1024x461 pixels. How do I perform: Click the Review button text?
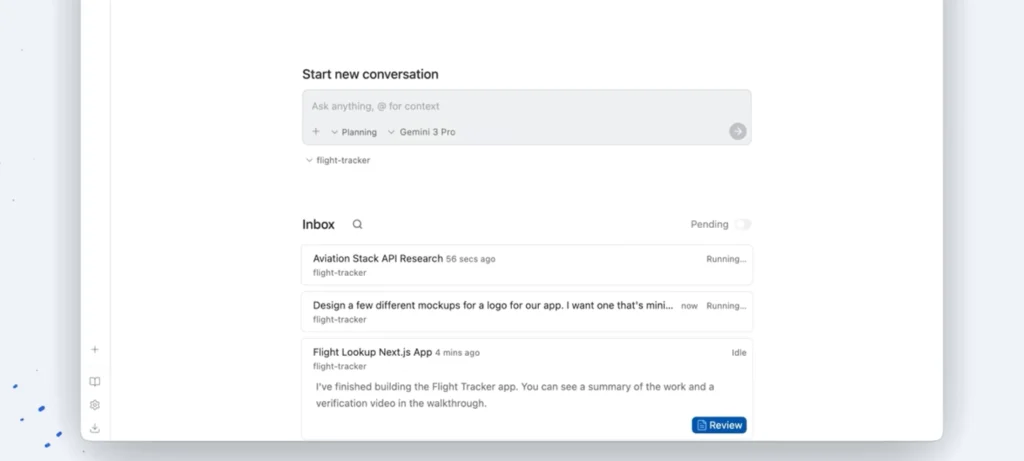point(726,425)
